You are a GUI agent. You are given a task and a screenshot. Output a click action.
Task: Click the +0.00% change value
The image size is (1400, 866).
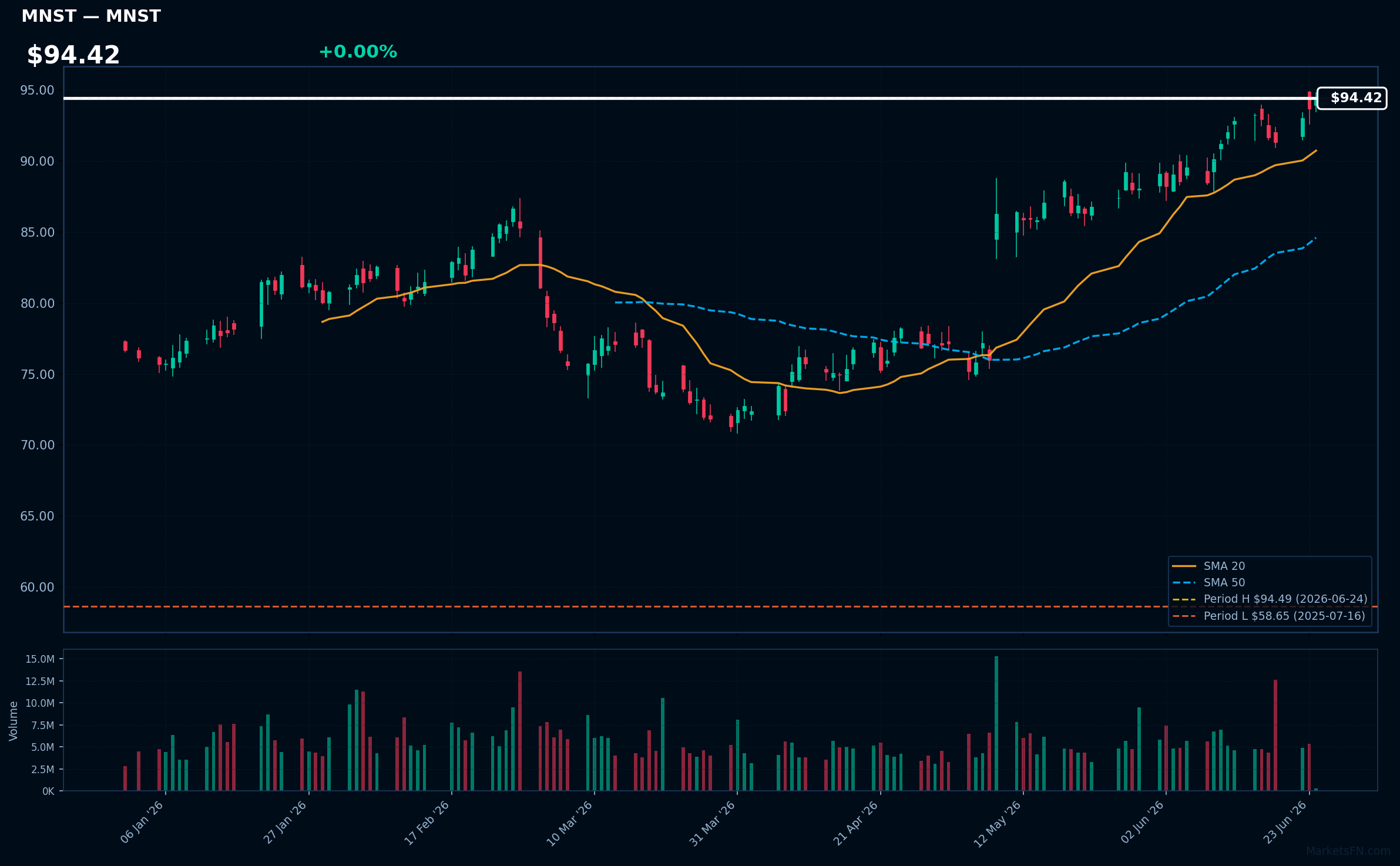[x=358, y=52]
